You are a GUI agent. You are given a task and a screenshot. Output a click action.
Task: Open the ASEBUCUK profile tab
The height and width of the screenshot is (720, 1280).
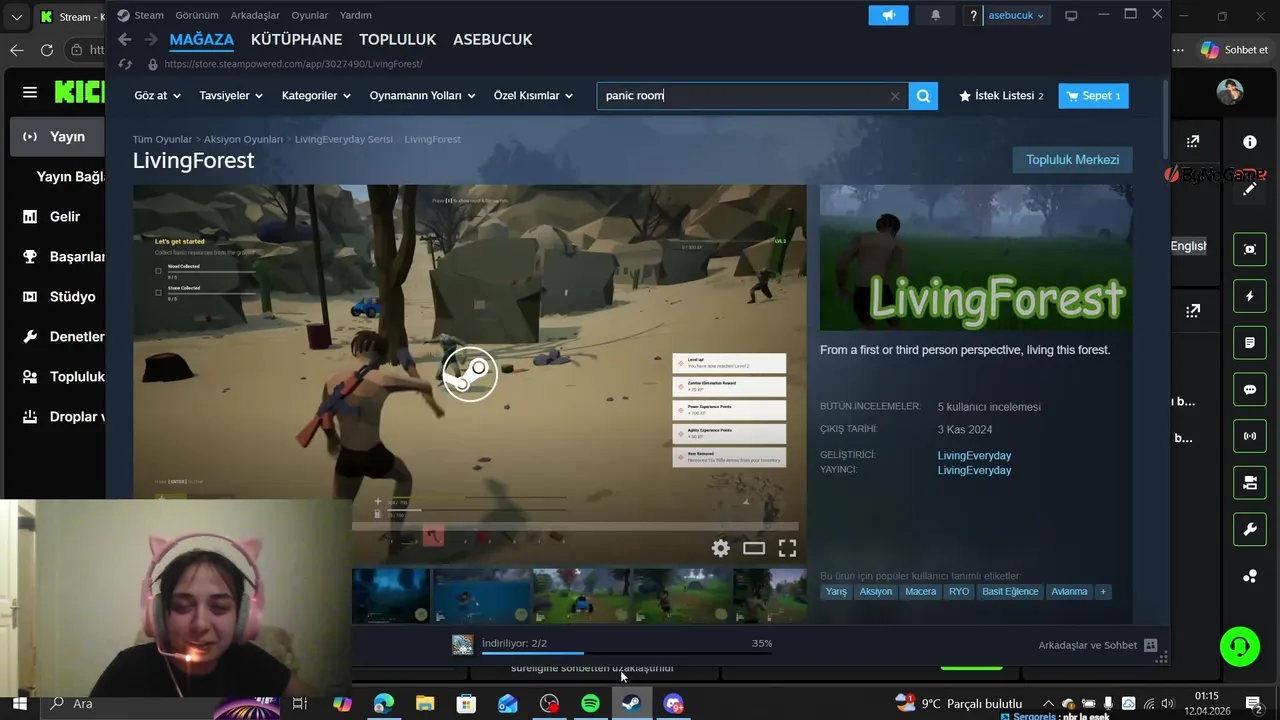coord(493,39)
